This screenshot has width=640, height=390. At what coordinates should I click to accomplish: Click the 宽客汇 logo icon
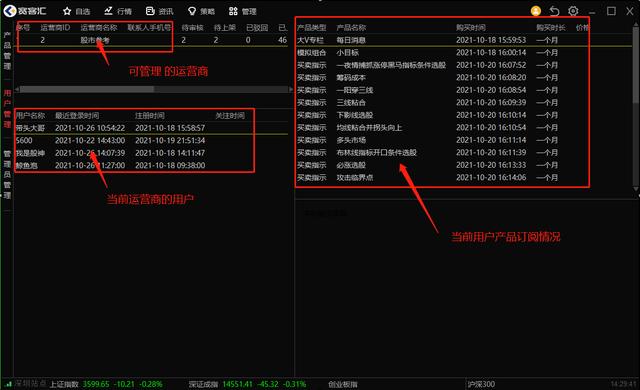(10, 11)
